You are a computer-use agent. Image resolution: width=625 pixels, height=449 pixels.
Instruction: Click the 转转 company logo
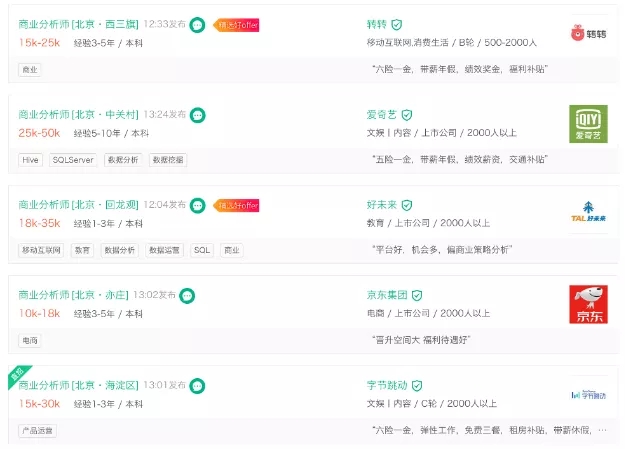click(x=588, y=33)
